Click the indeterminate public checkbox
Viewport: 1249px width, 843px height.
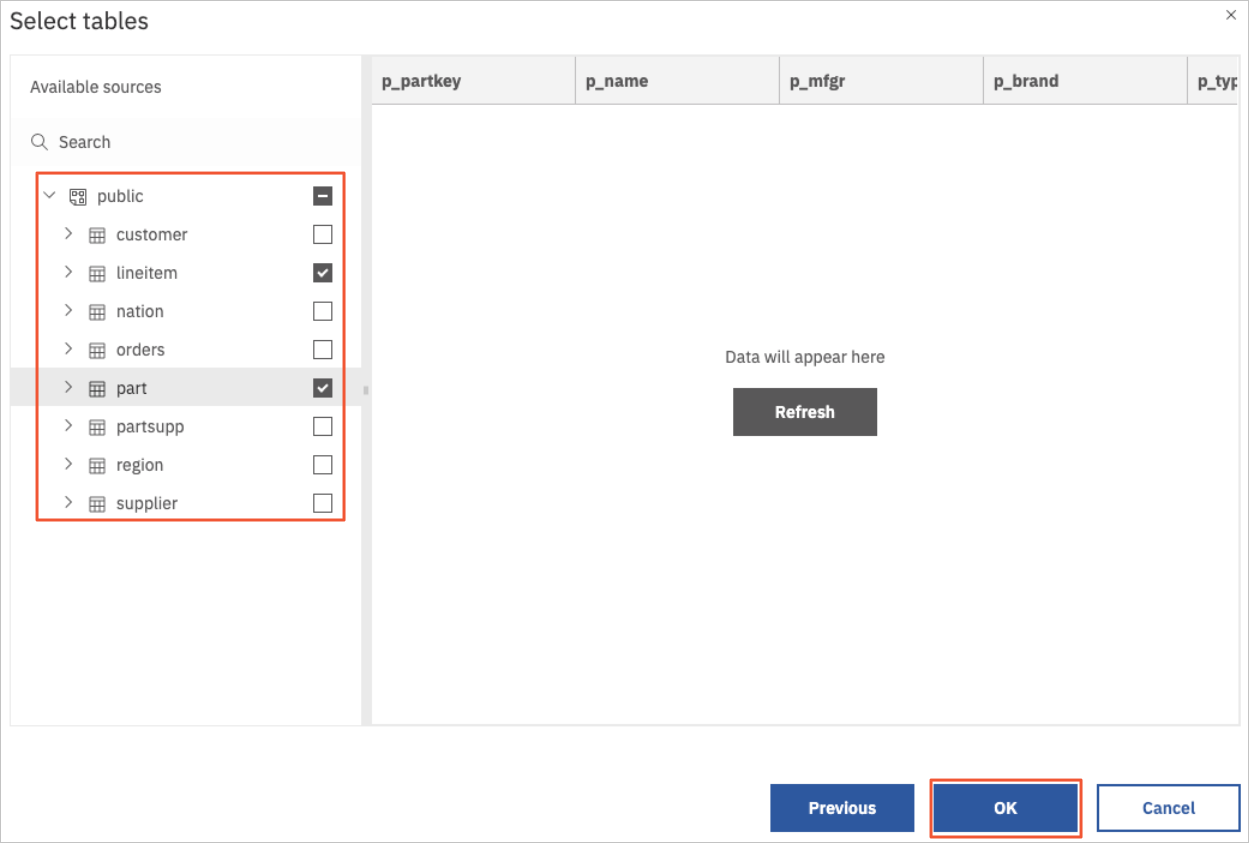[322, 196]
